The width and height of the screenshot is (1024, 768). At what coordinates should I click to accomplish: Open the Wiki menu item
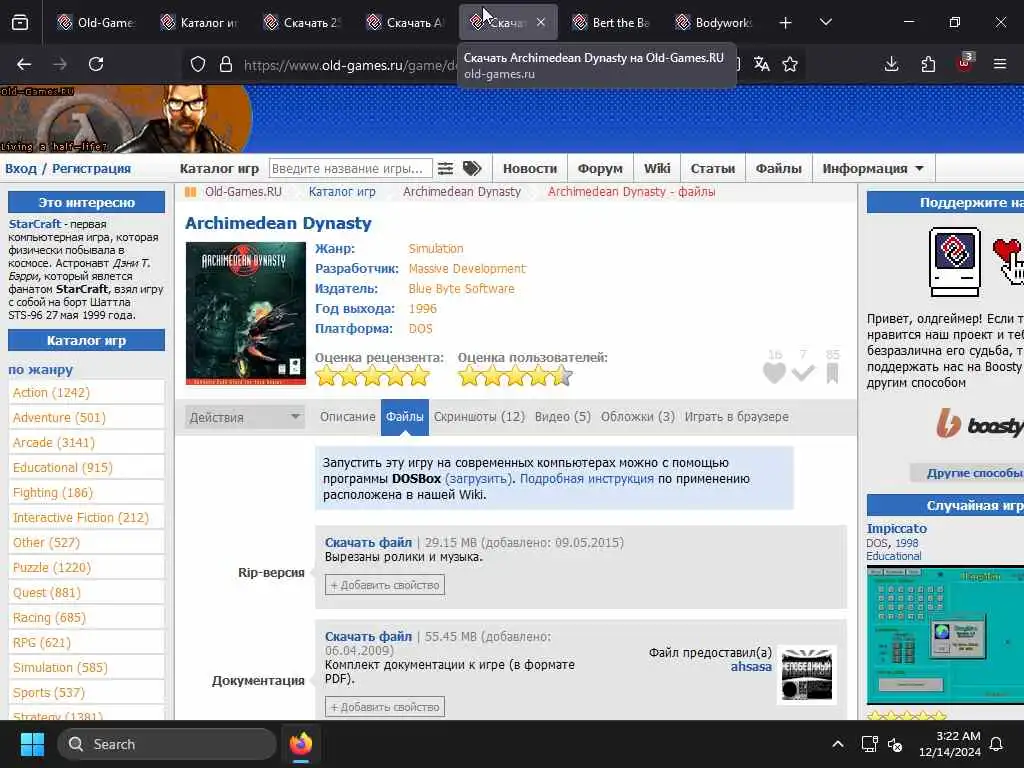(x=657, y=168)
